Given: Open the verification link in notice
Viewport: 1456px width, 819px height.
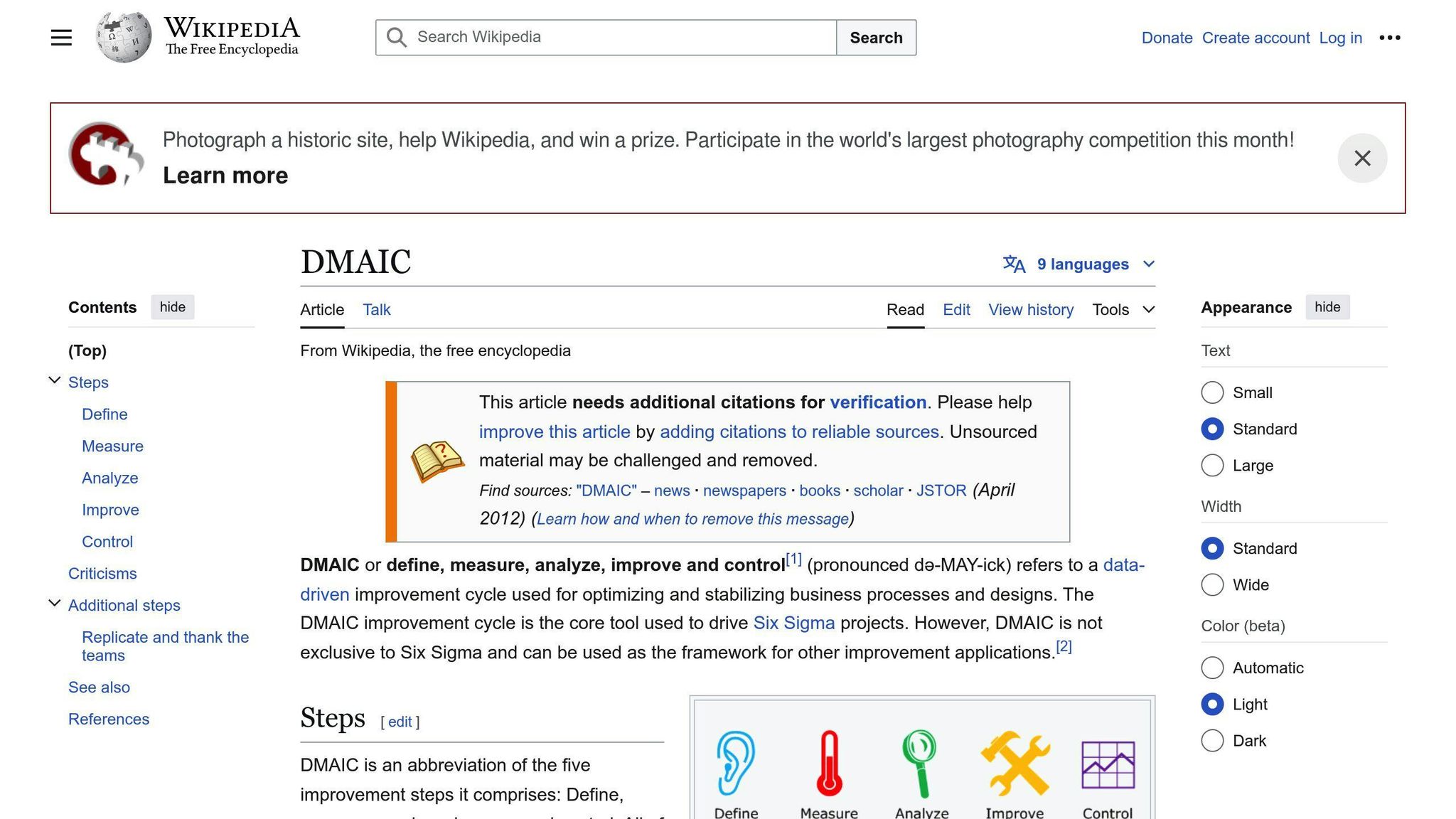Looking at the screenshot, I should pyautogui.click(x=878, y=402).
